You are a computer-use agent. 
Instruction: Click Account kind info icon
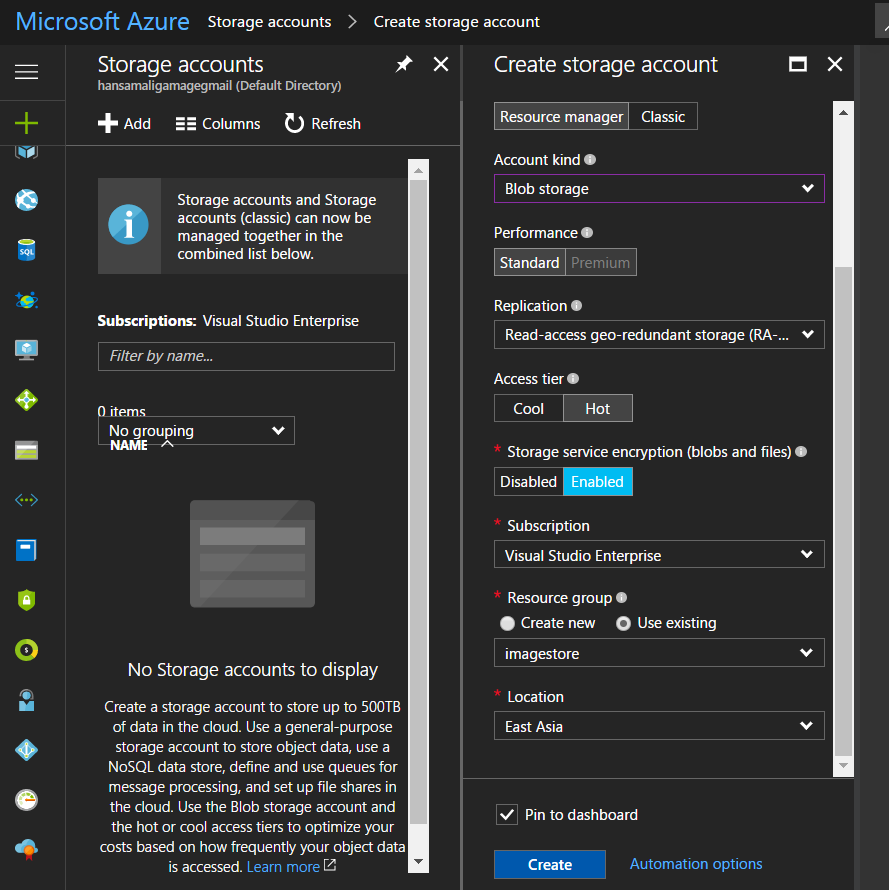(x=590, y=159)
